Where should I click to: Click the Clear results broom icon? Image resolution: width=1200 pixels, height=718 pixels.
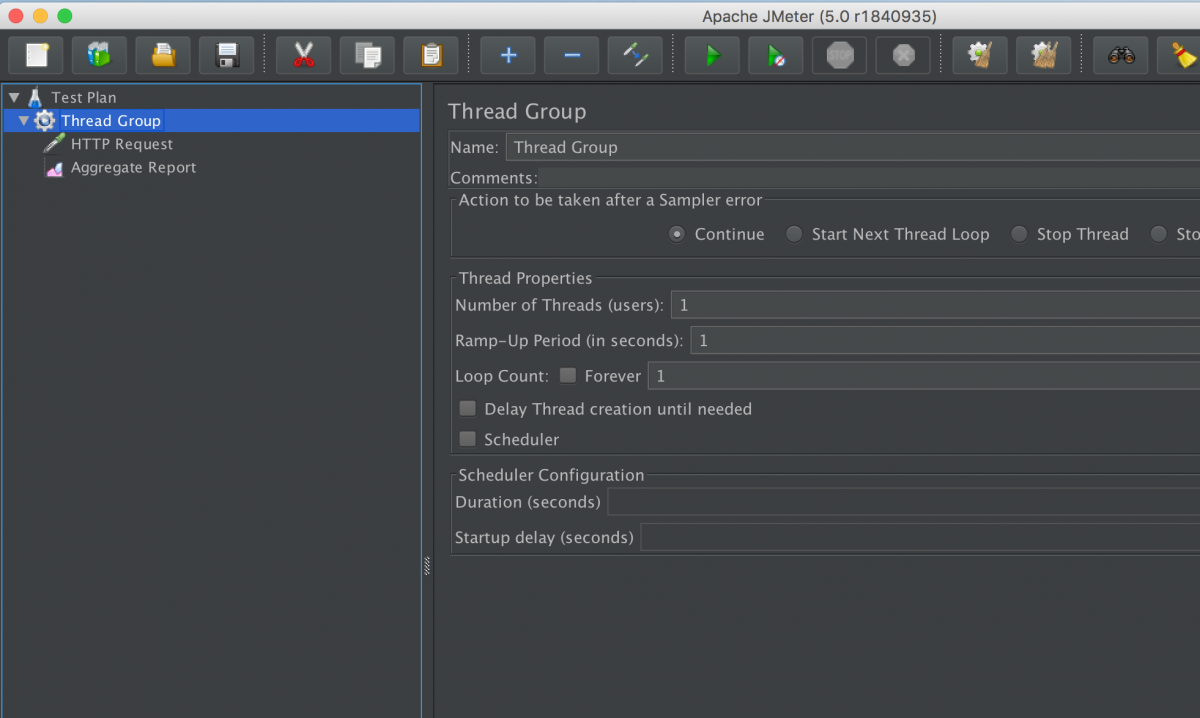point(980,55)
